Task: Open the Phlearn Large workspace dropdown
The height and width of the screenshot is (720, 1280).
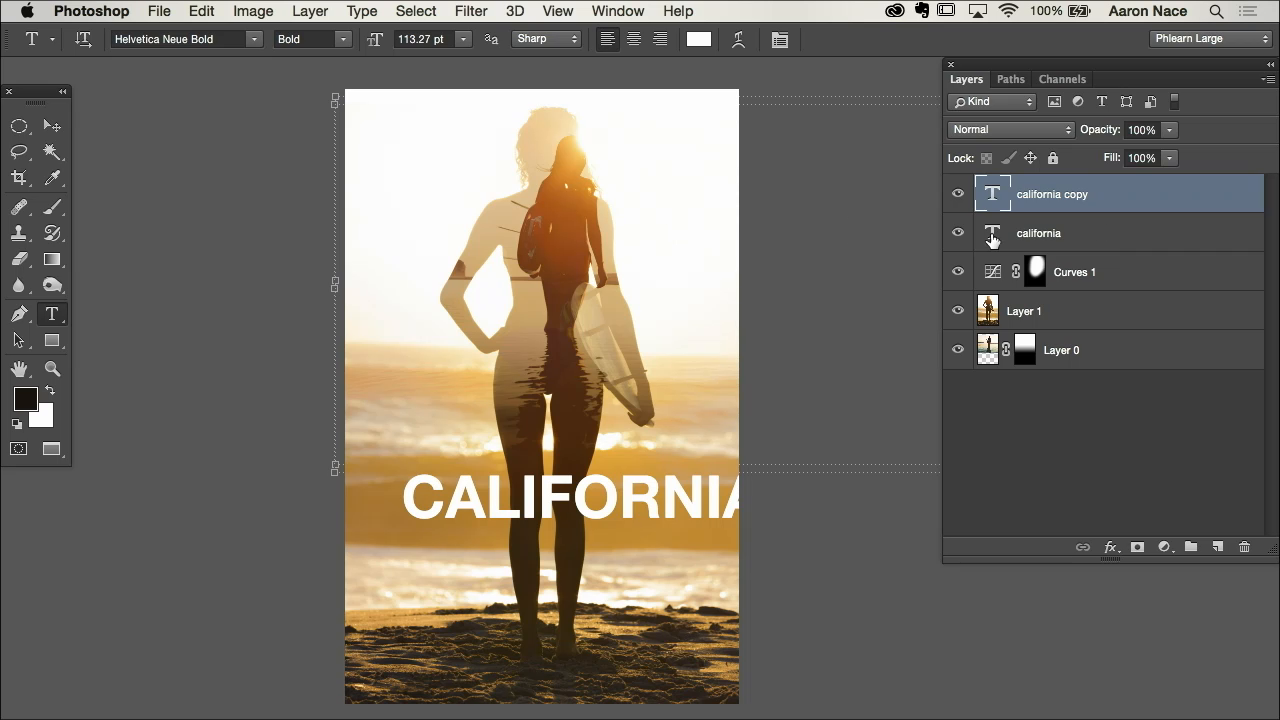Action: [x=1211, y=39]
